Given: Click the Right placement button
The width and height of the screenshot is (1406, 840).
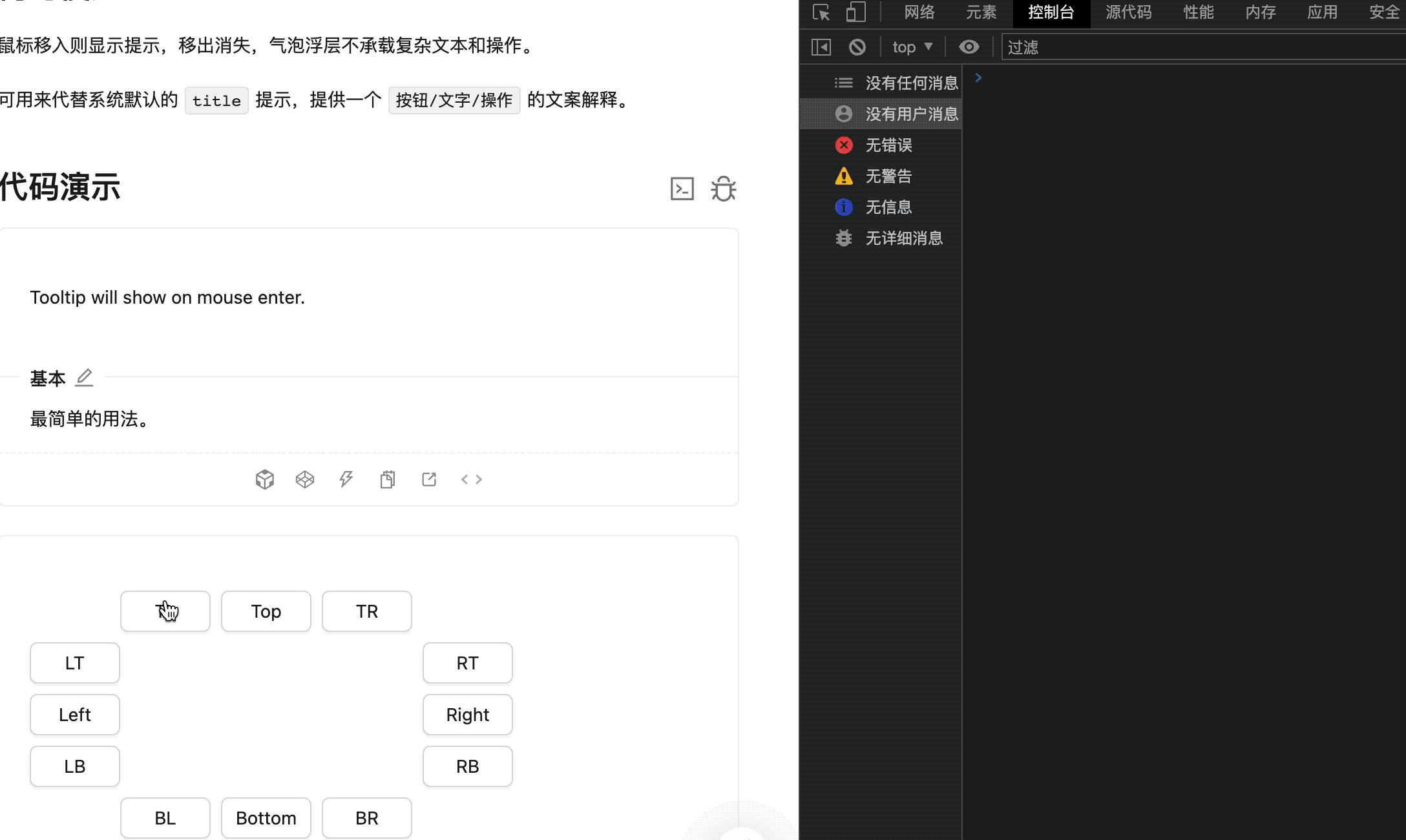Looking at the screenshot, I should [468, 715].
